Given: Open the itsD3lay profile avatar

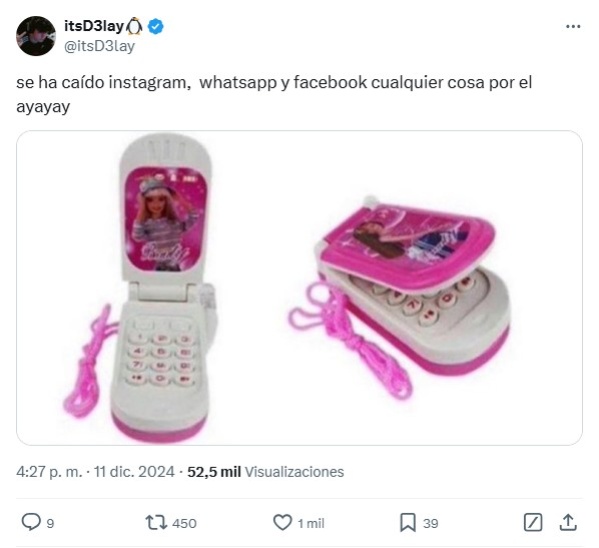Looking at the screenshot, I should tap(36, 36).
